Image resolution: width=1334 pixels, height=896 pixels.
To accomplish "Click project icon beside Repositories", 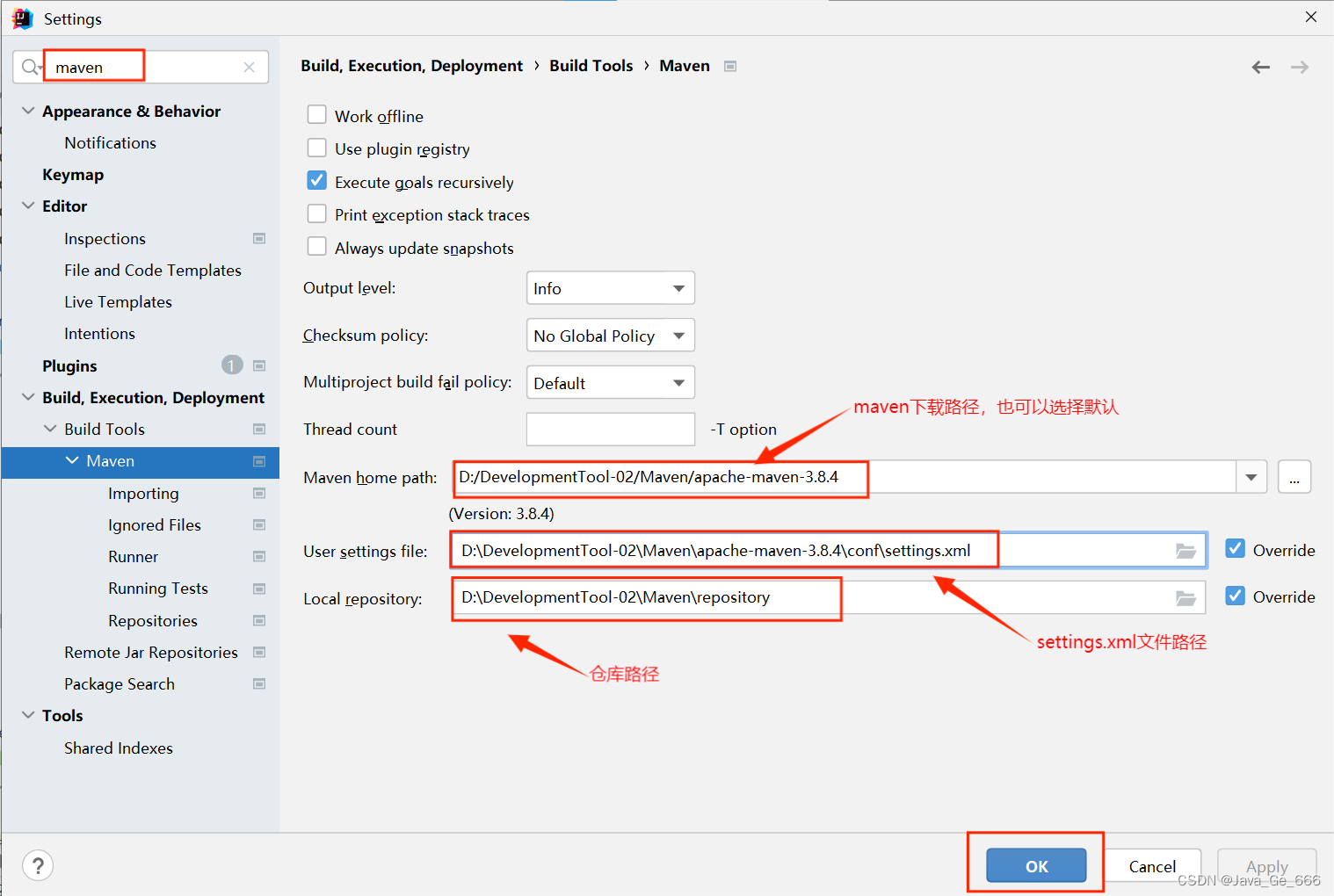I will tap(259, 620).
